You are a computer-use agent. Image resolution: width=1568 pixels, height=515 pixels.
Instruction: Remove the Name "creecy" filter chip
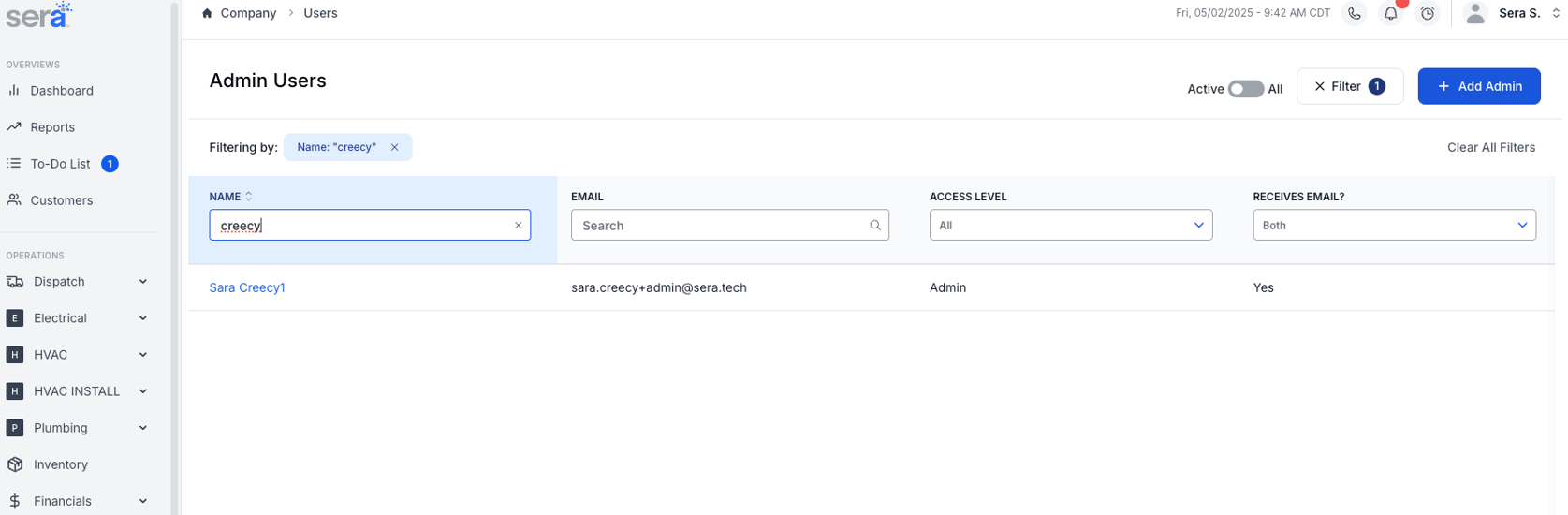(394, 147)
